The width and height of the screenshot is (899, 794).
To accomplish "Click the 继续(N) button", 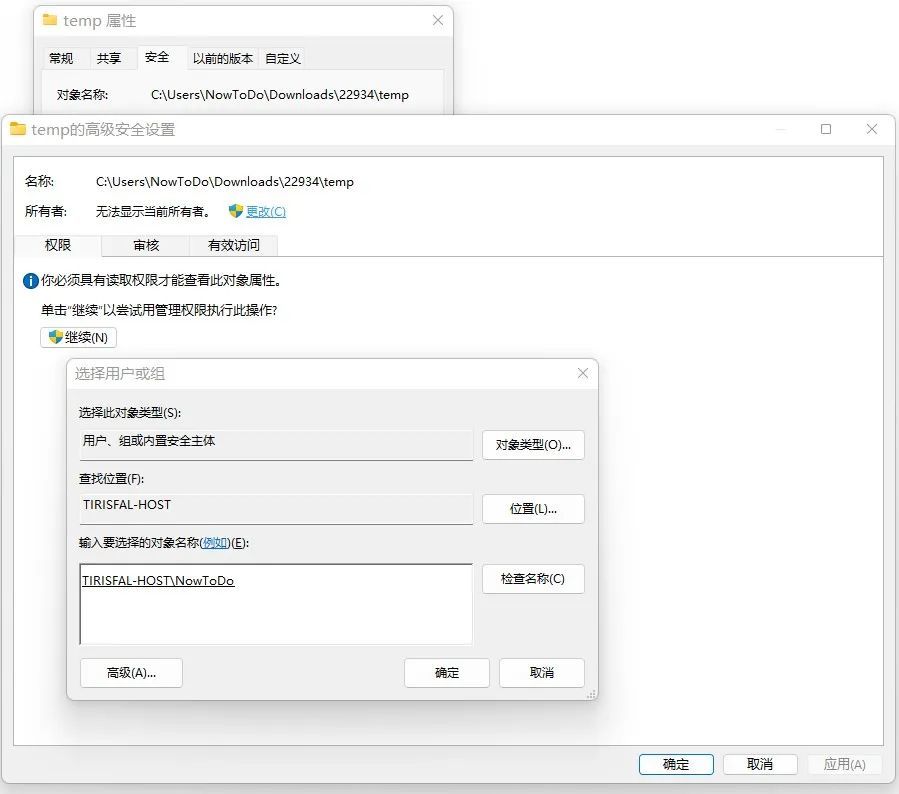I will 78,337.
